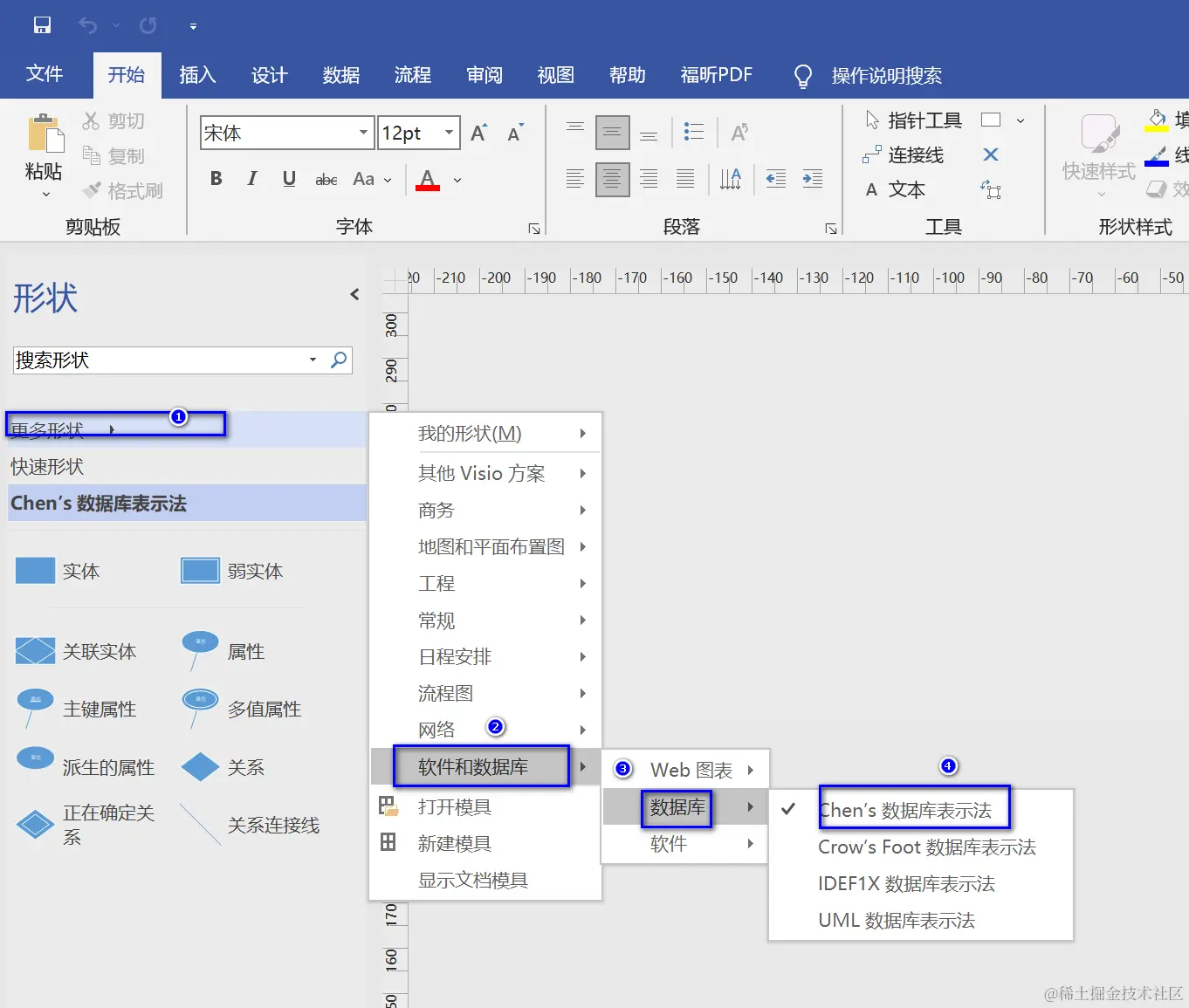Screen dimensions: 1189x1008
Task: Open the 数据库 submenu item
Action: coord(685,807)
